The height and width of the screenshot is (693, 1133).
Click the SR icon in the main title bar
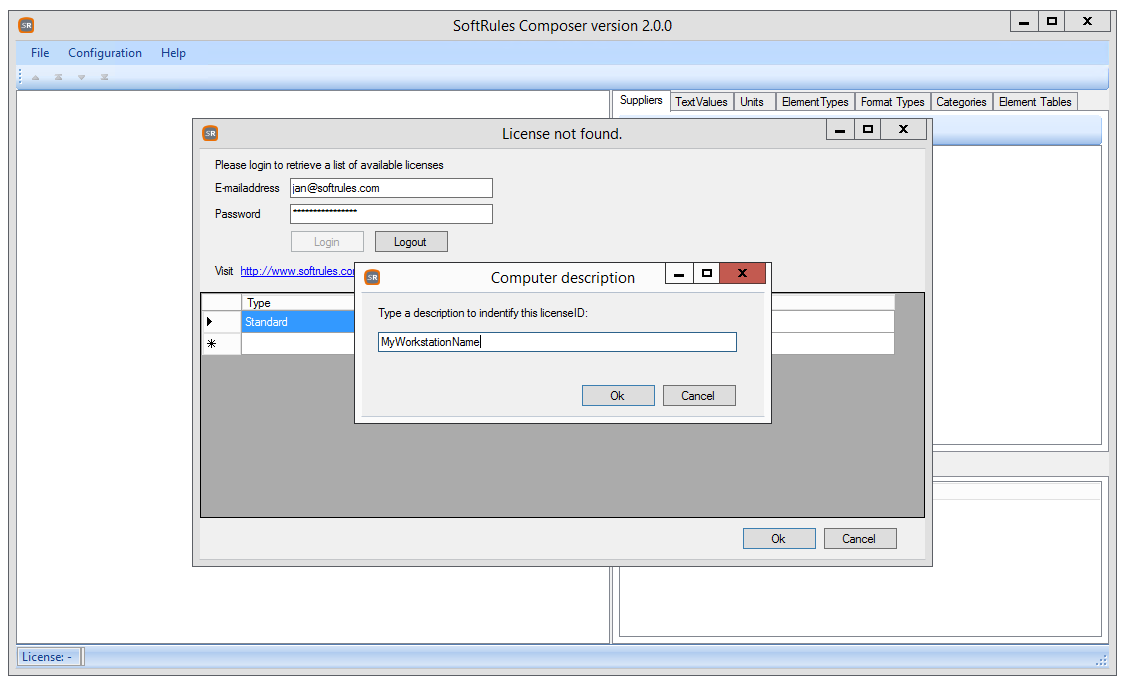pyautogui.click(x=26, y=25)
